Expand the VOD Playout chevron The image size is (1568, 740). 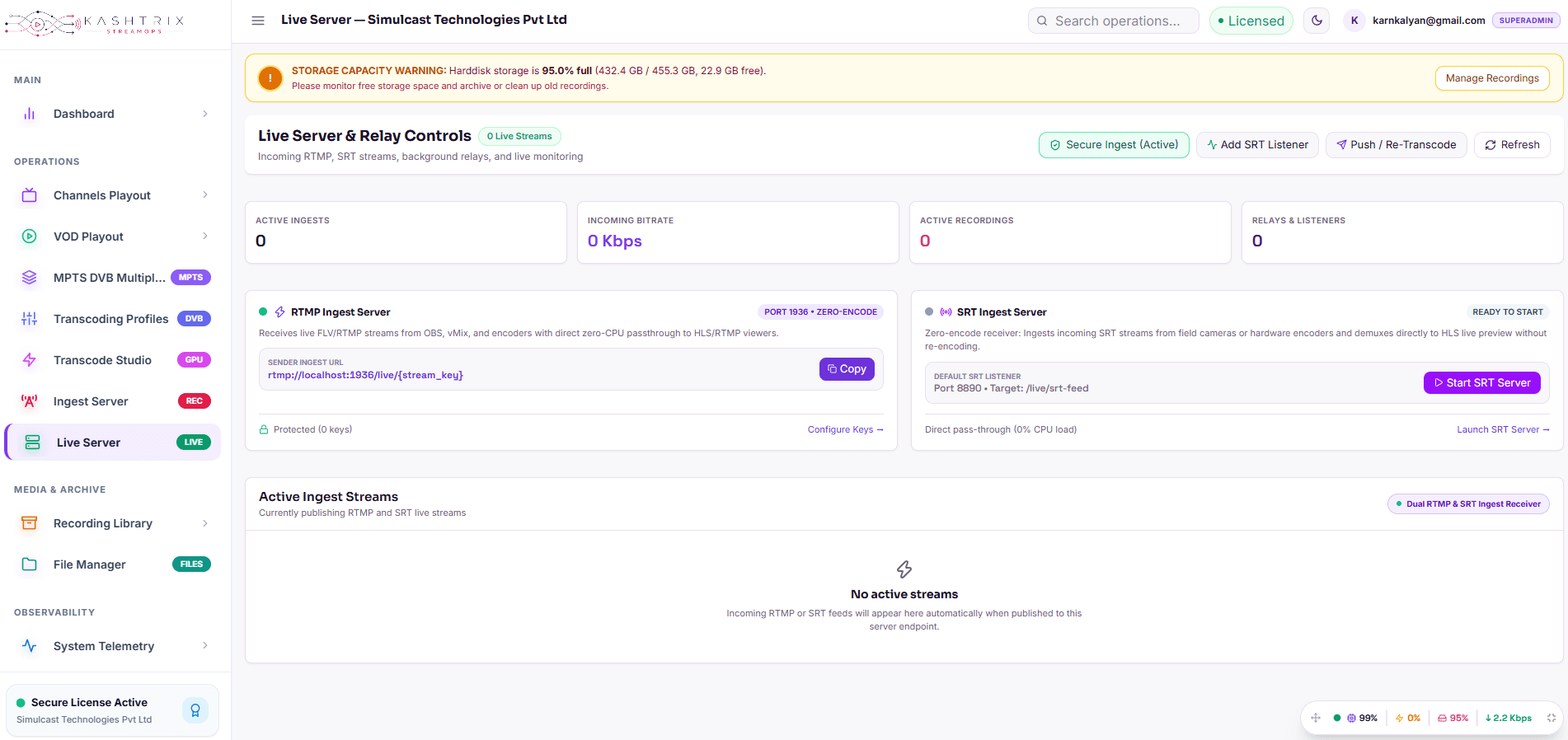[x=205, y=237]
